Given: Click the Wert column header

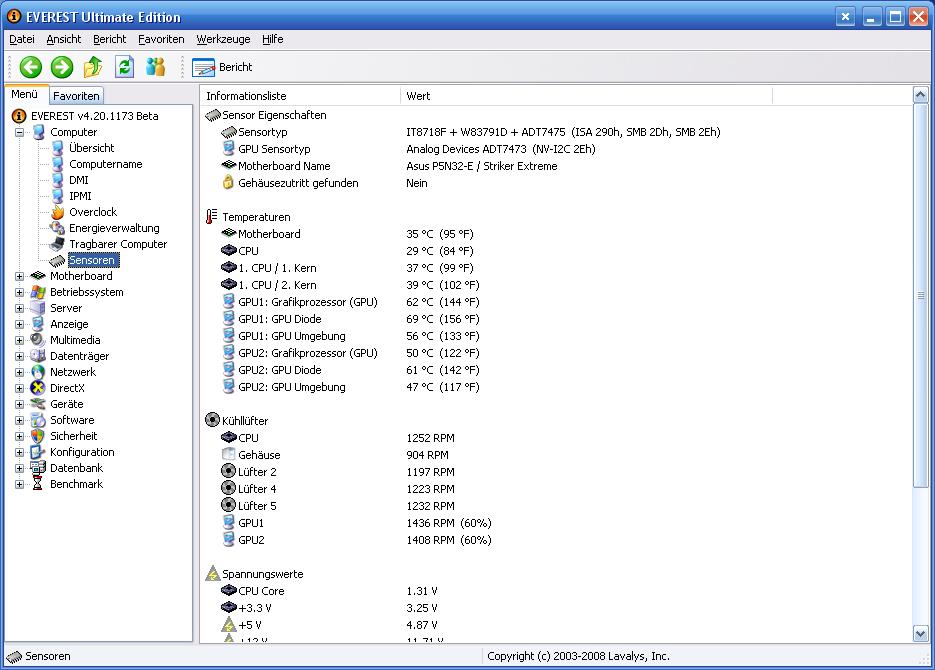Looking at the screenshot, I should [x=586, y=96].
